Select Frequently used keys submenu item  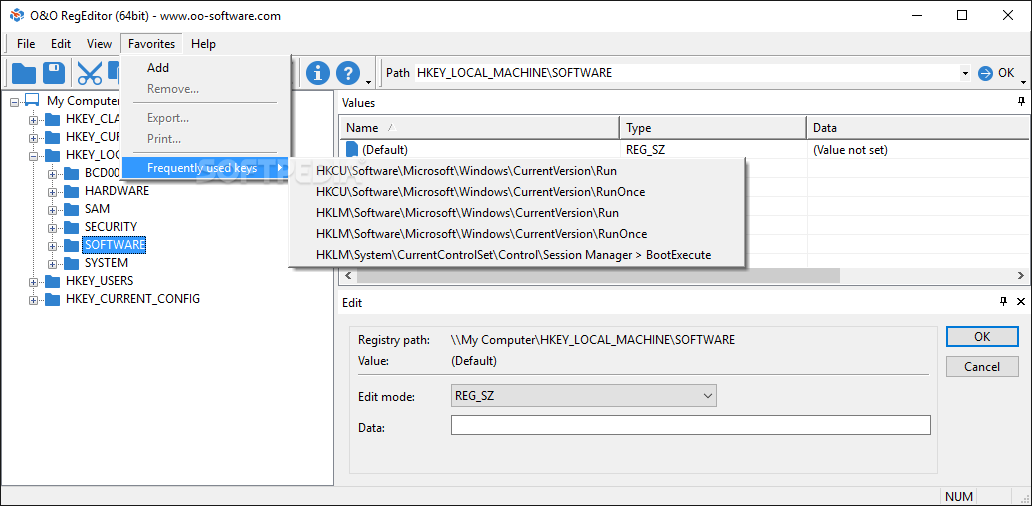[x=207, y=168]
